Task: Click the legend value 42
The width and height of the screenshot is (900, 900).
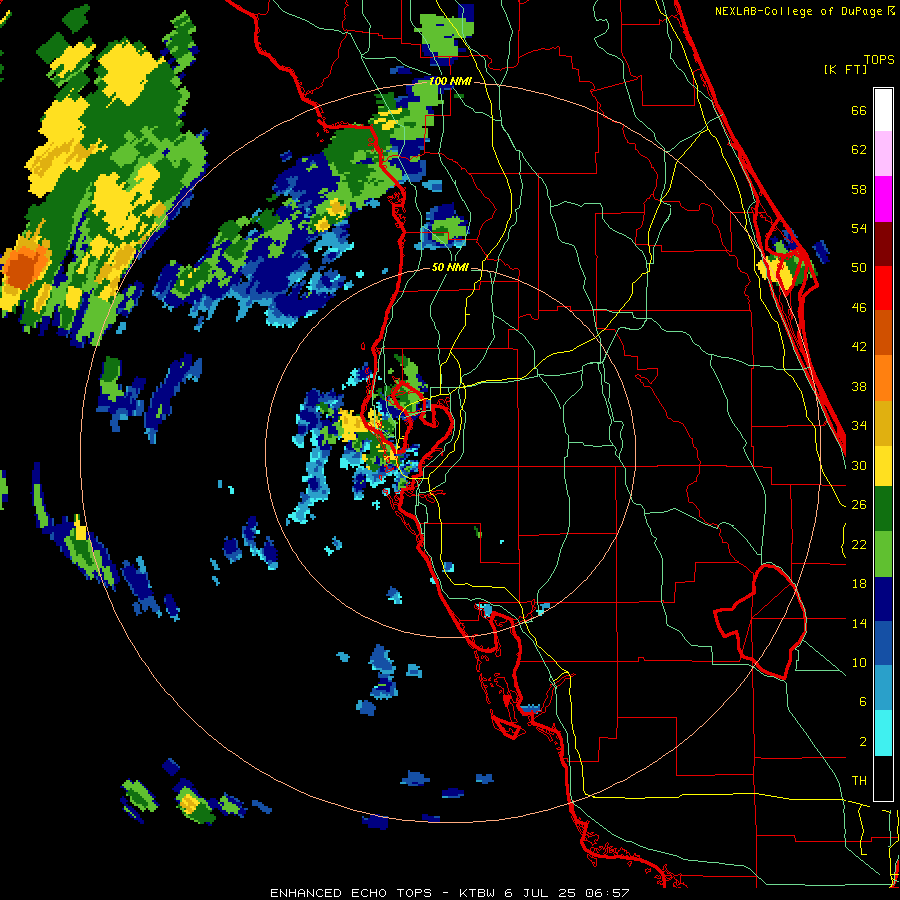Action: tap(859, 347)
